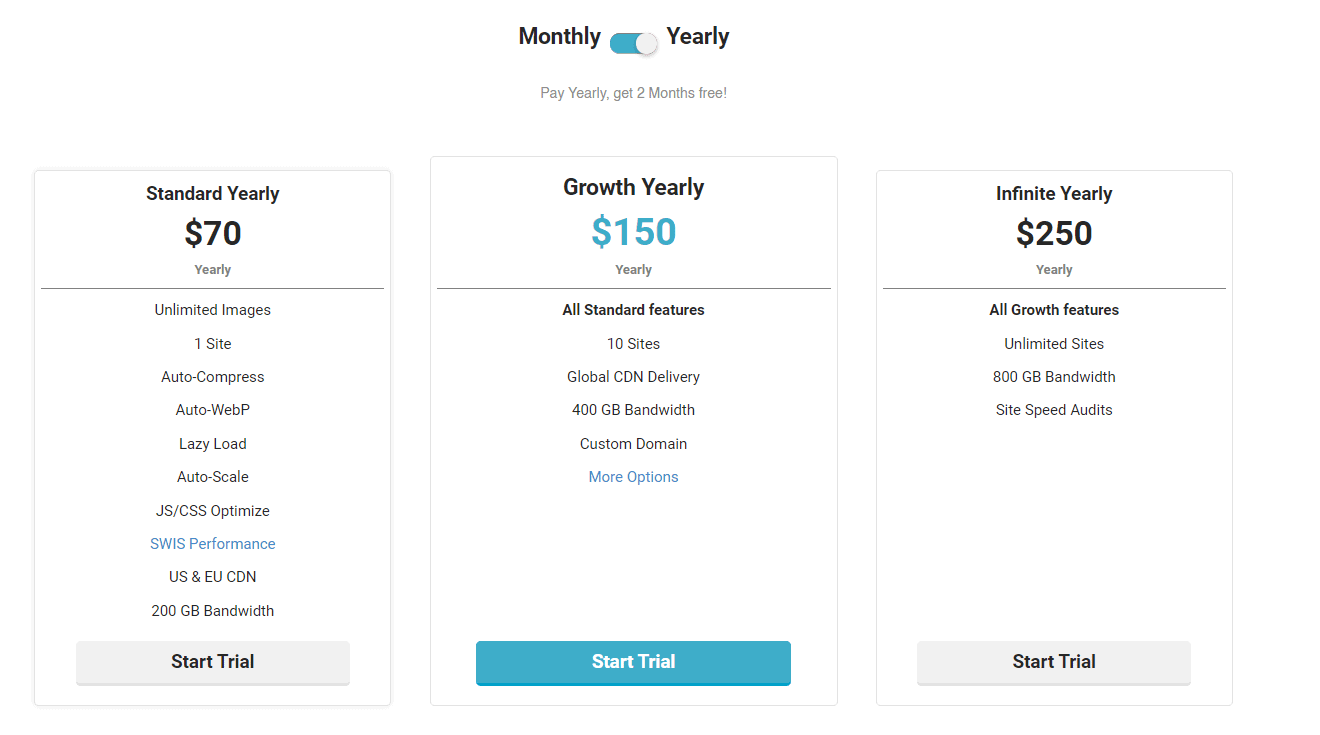Image resolution: width=1320 pixels, height=735 pixels.
Task: Open the SWIS Performance link
Action: 212,543
